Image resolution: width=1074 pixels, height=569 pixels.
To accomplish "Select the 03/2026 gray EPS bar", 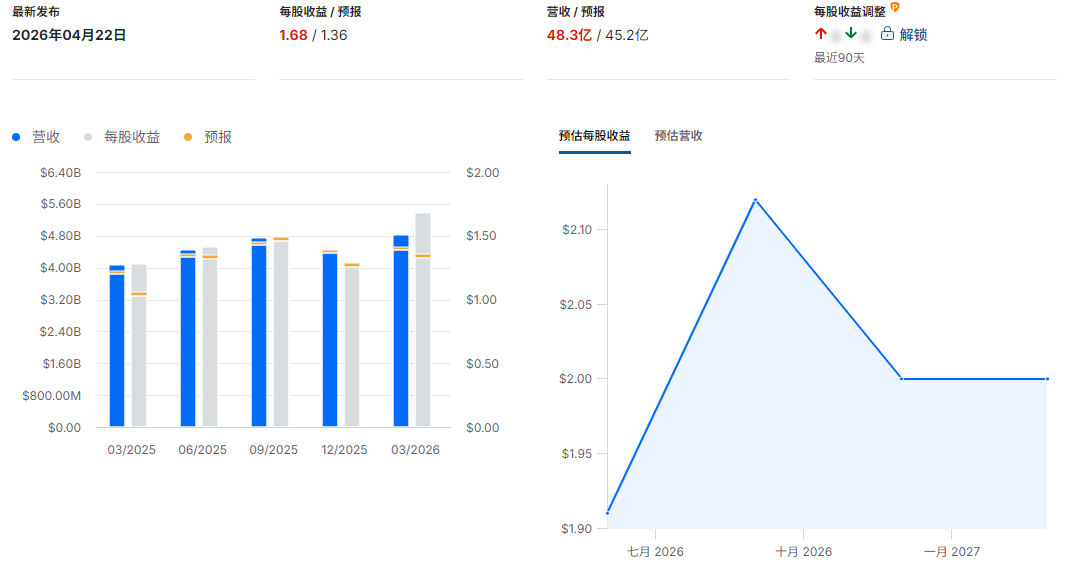I will tap(423, 320).
